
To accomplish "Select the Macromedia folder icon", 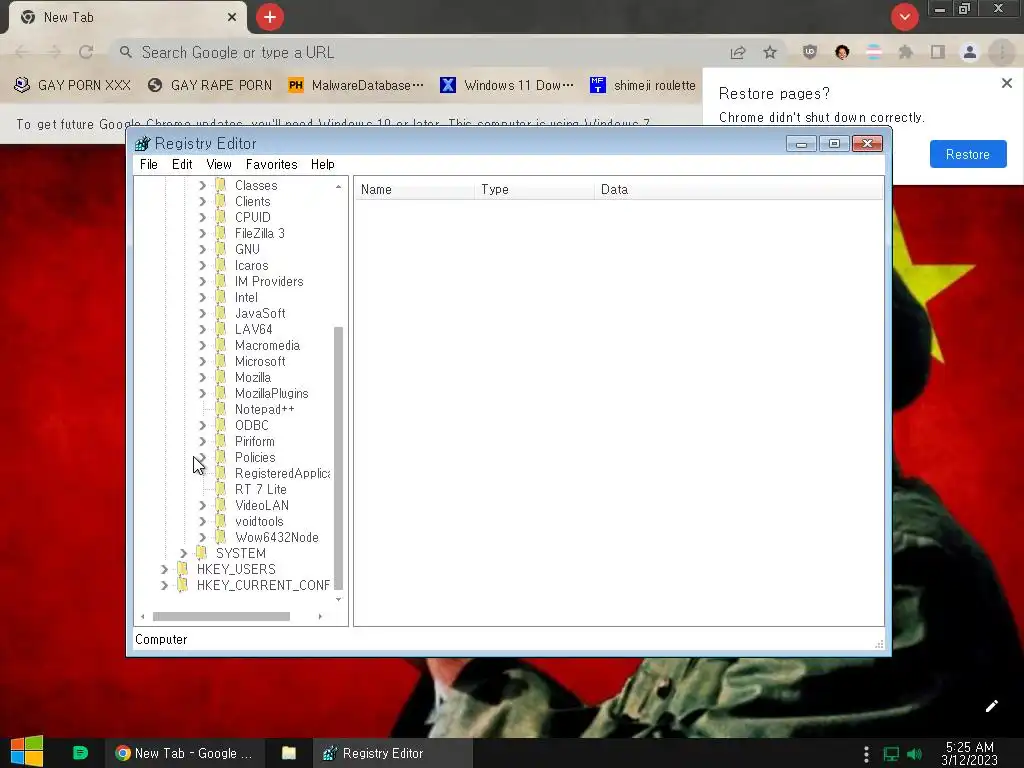I will [x=221, y=345].
